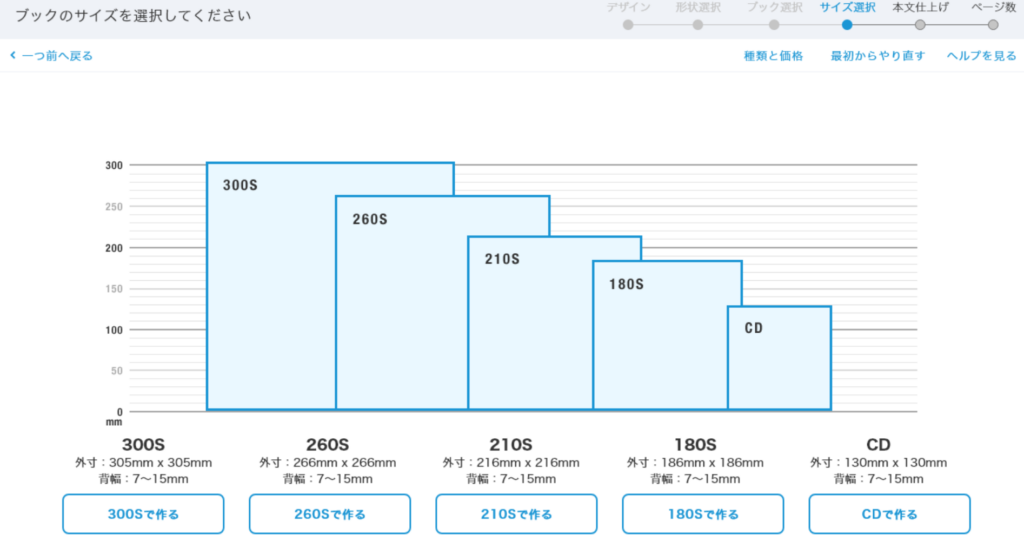Click the 300Sで作る button
Screen dimensions: 1024x541
(143, 514)
